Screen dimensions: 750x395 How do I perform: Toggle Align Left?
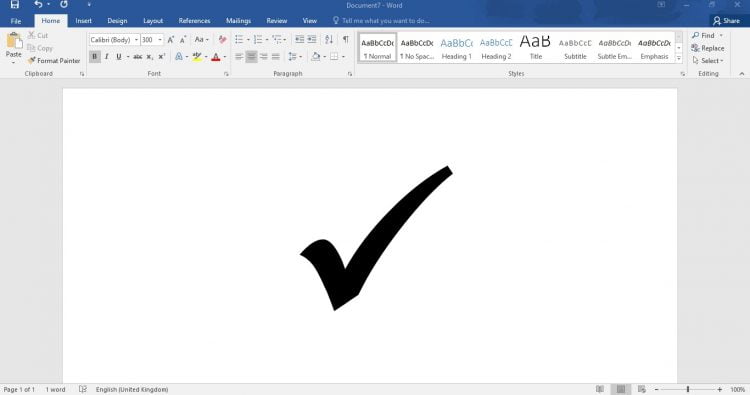(239, 56)
